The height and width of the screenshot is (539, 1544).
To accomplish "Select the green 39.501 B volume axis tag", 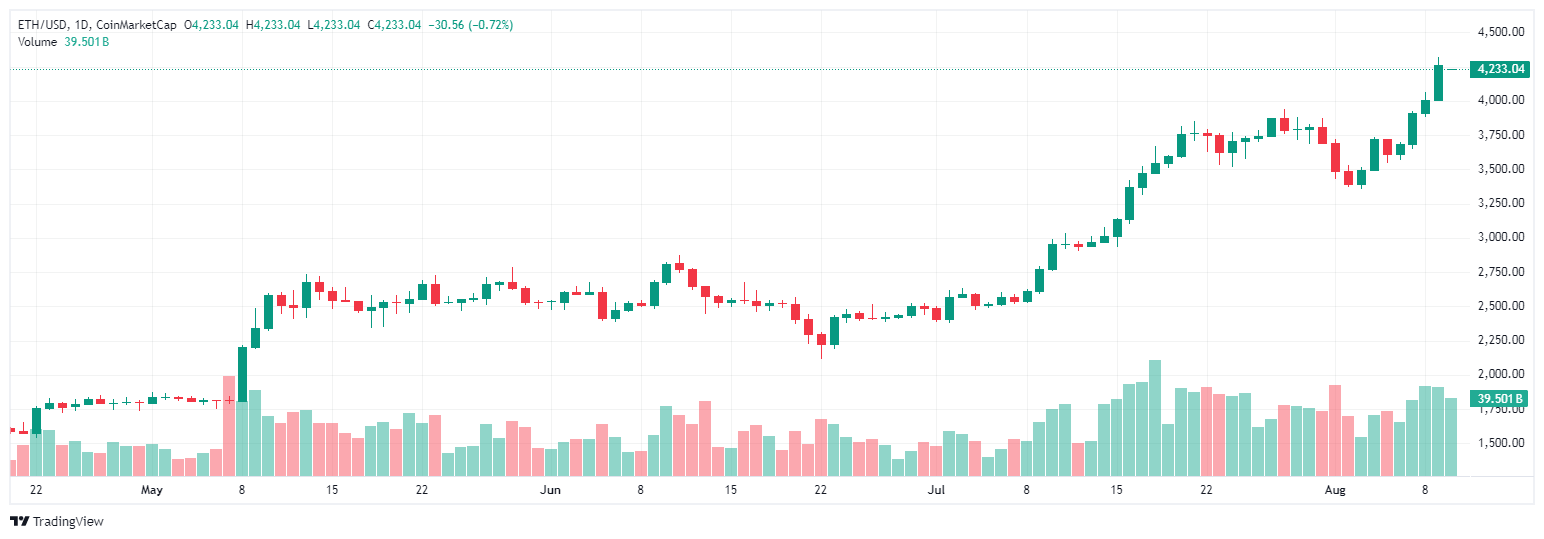I will point(1500,399).
